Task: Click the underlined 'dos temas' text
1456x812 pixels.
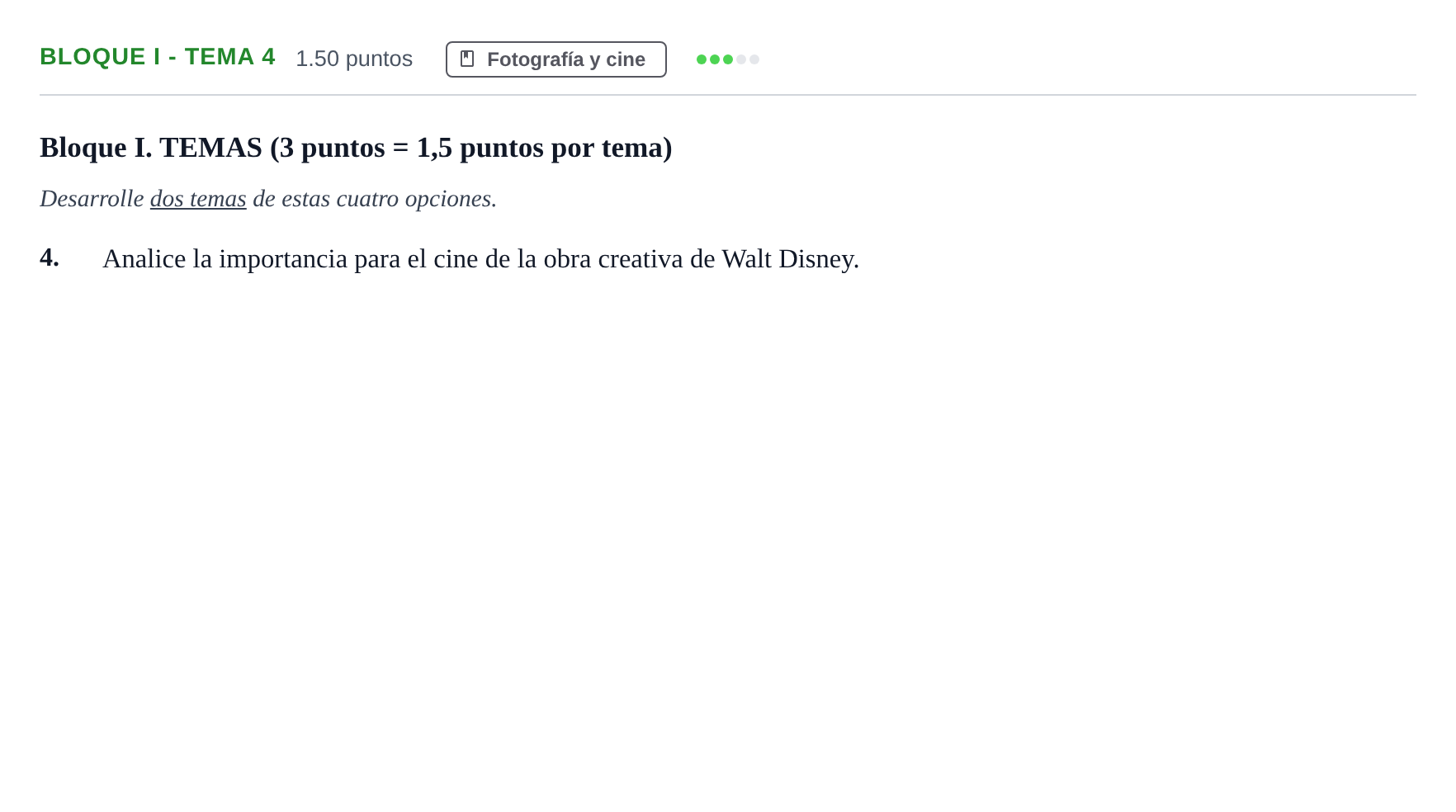Action: pyautogui.click(x=198, y=199)
